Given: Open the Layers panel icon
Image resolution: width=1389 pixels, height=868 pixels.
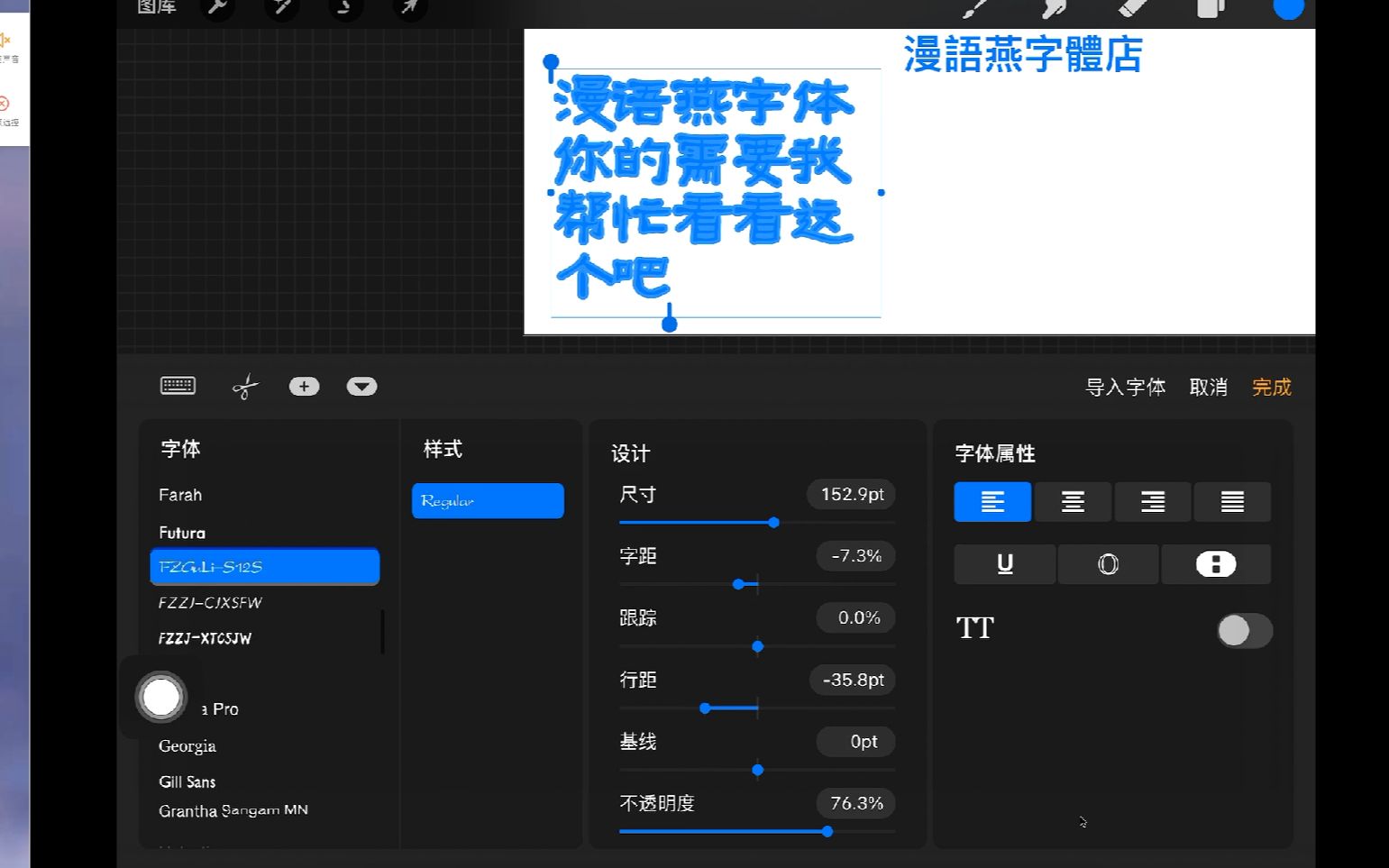Looking at the screenshot, I should tap(1211, 8).
